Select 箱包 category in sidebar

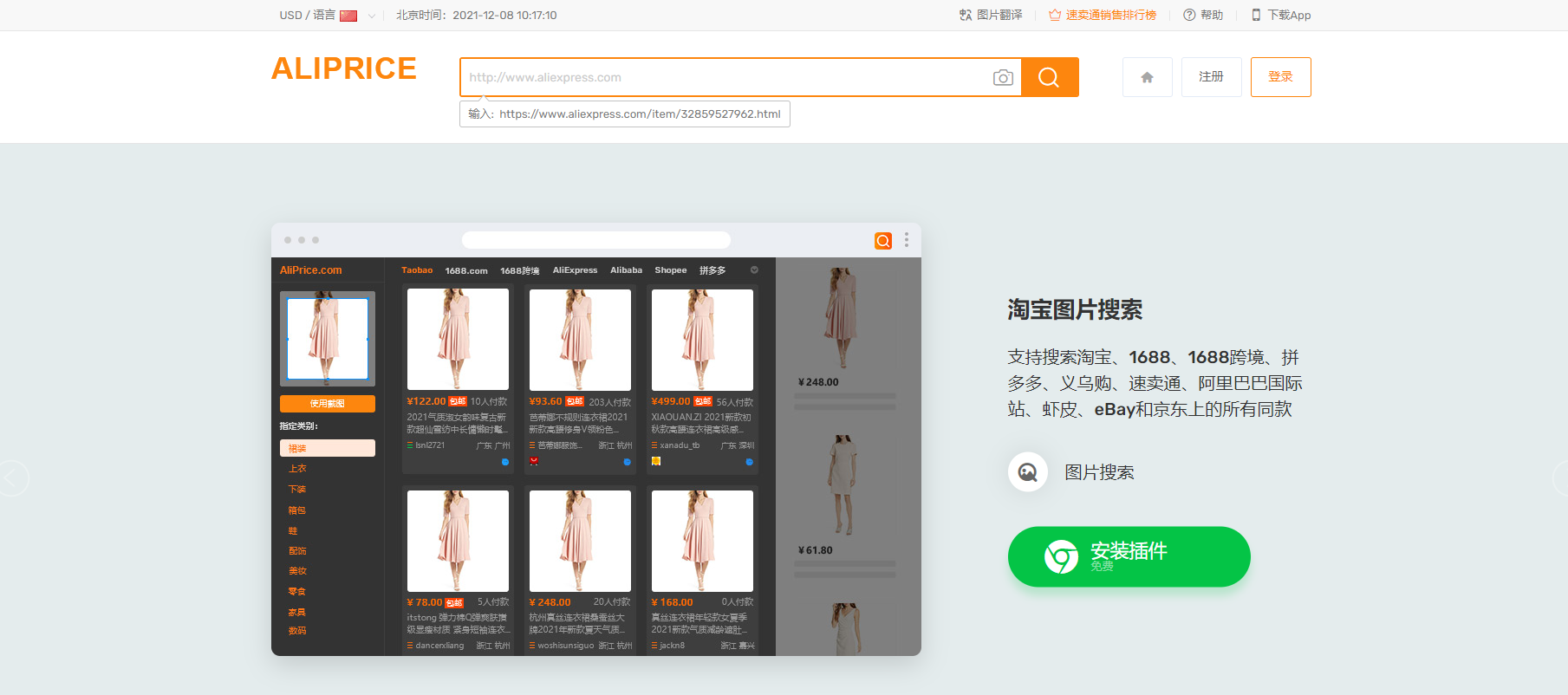[x=297, y=510]
